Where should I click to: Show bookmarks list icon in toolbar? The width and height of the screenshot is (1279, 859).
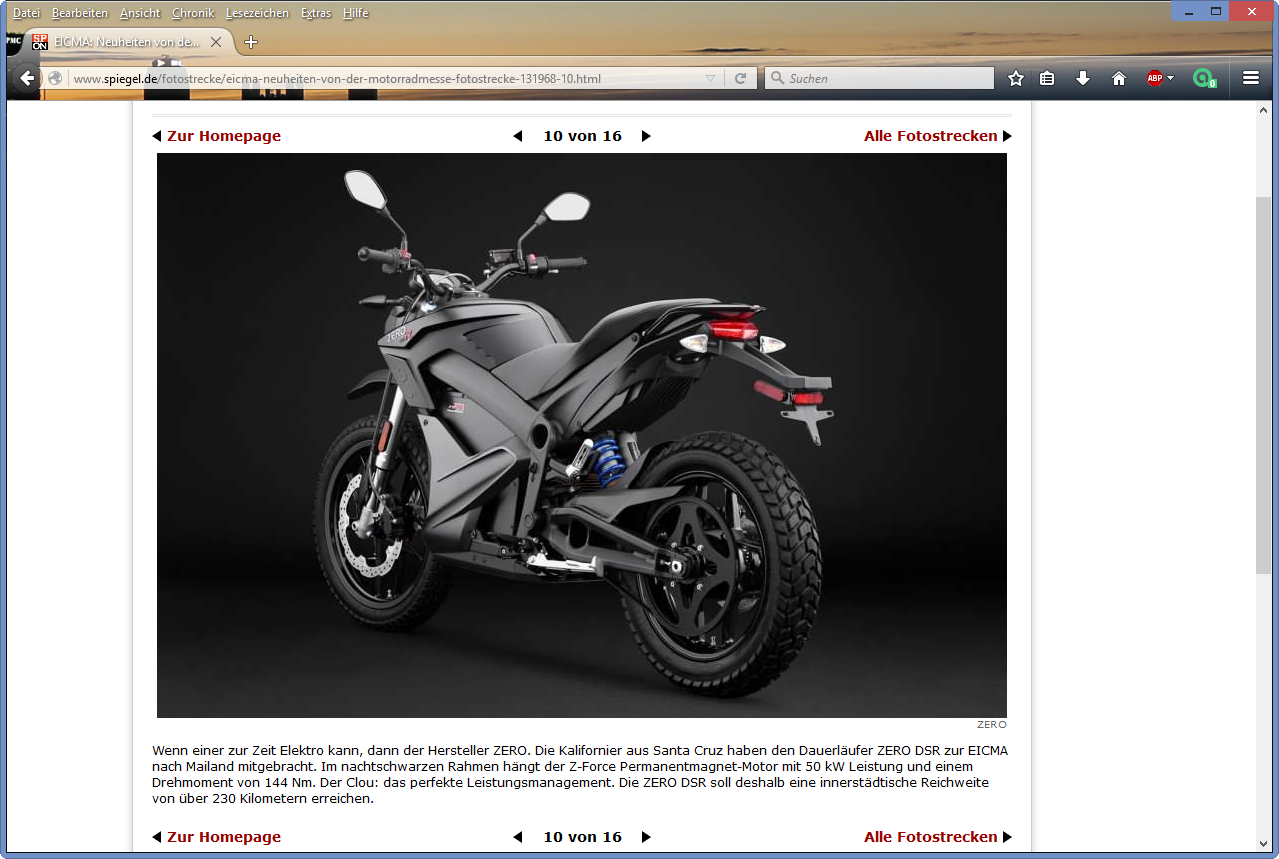(x=1047, y=78)
